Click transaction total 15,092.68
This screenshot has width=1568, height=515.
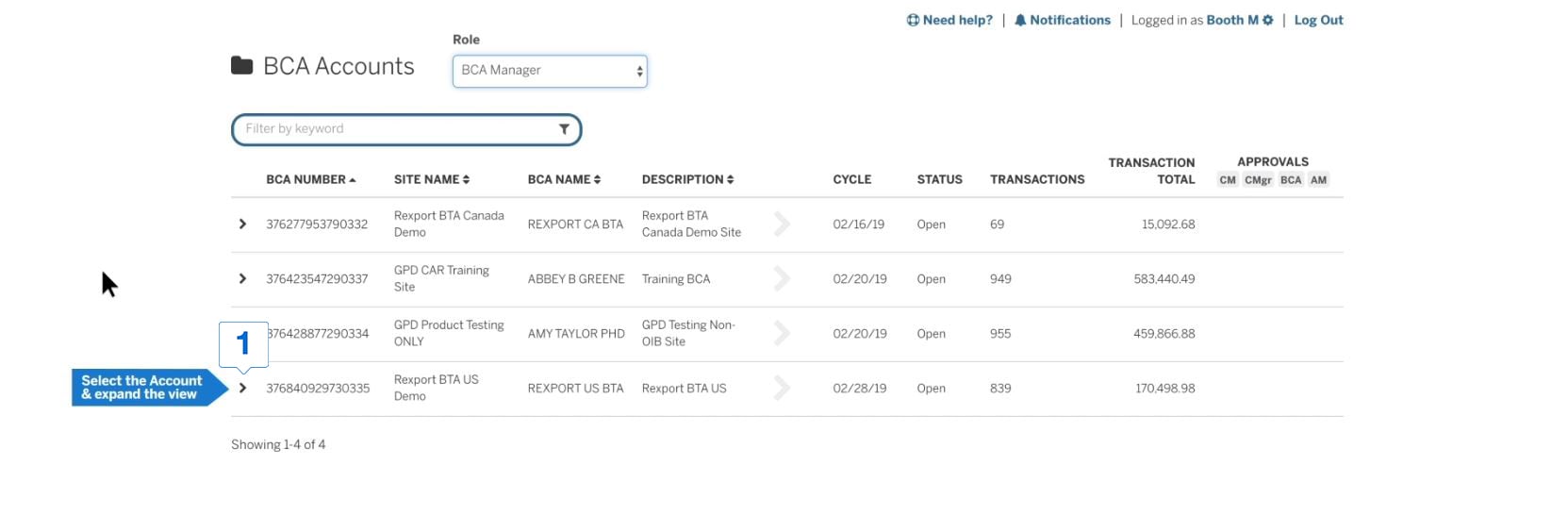[x=1168, y=224]
